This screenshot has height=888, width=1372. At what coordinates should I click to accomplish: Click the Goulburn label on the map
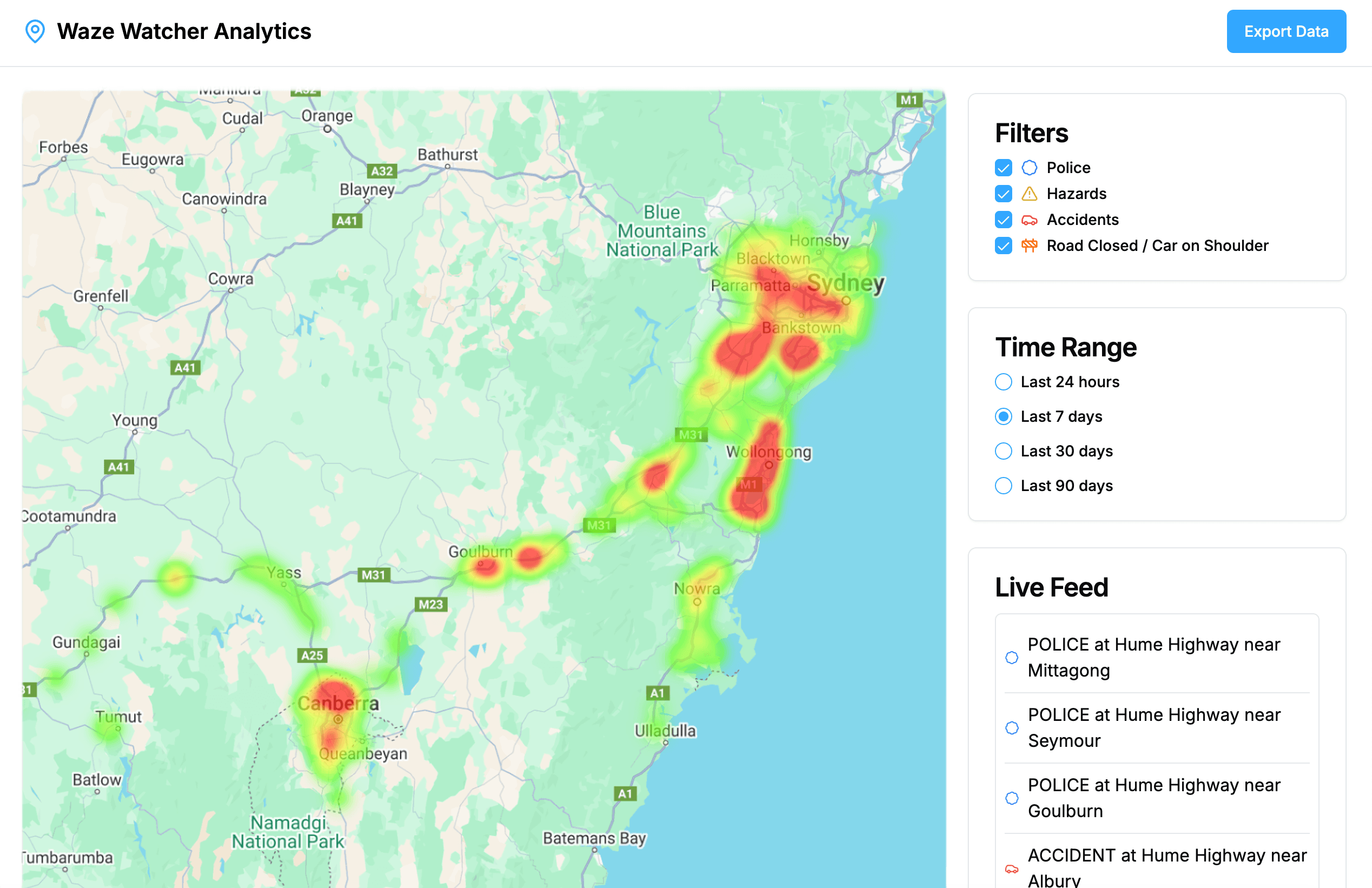click(x=480, y=552)
